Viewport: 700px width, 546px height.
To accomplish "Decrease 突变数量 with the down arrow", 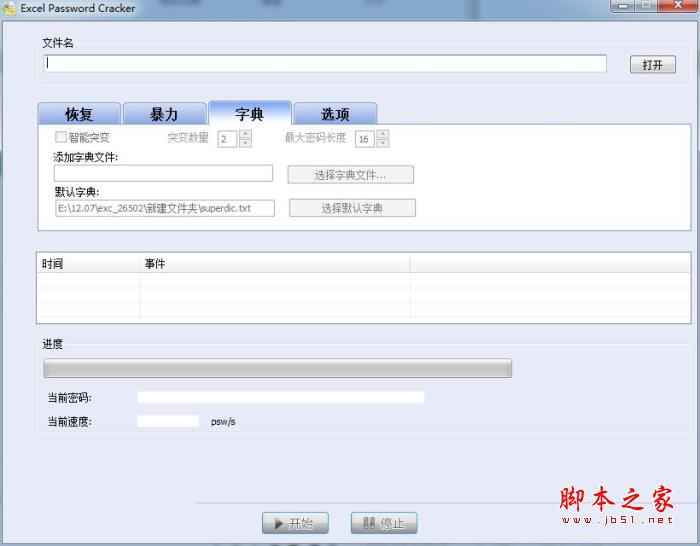I will 246,143.
